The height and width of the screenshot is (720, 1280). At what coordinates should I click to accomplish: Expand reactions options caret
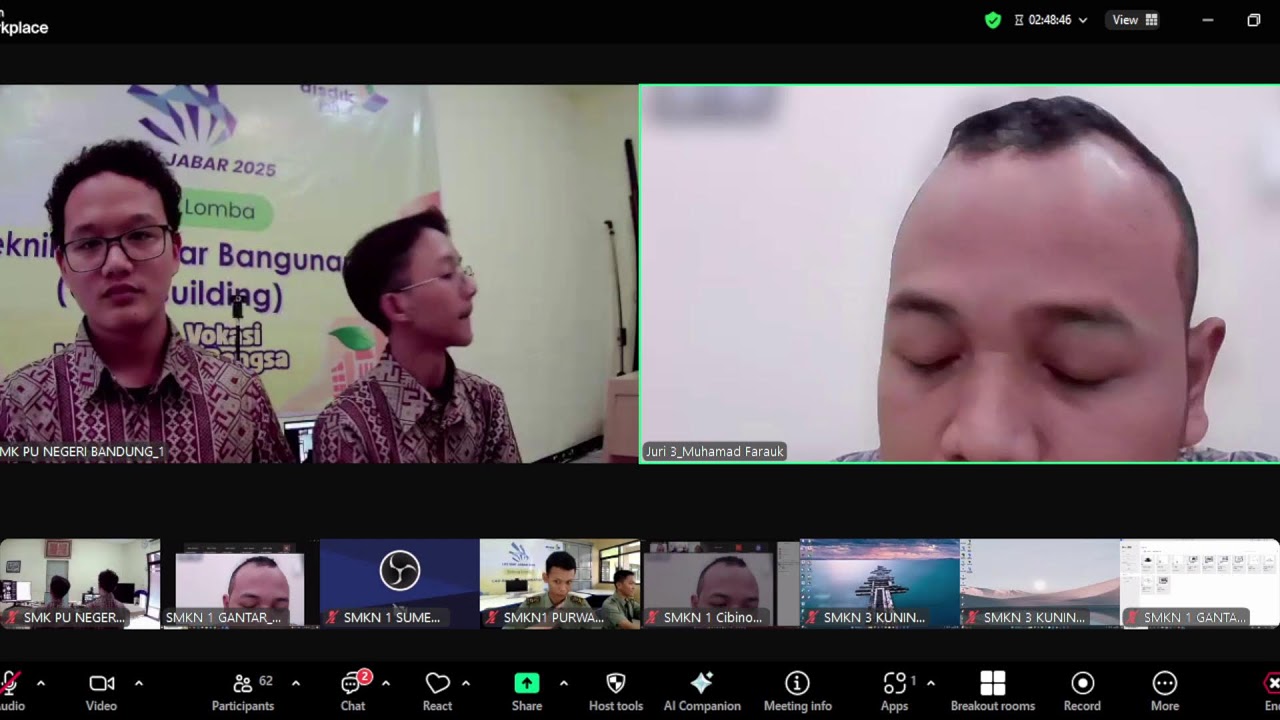(x=466, y=683)
